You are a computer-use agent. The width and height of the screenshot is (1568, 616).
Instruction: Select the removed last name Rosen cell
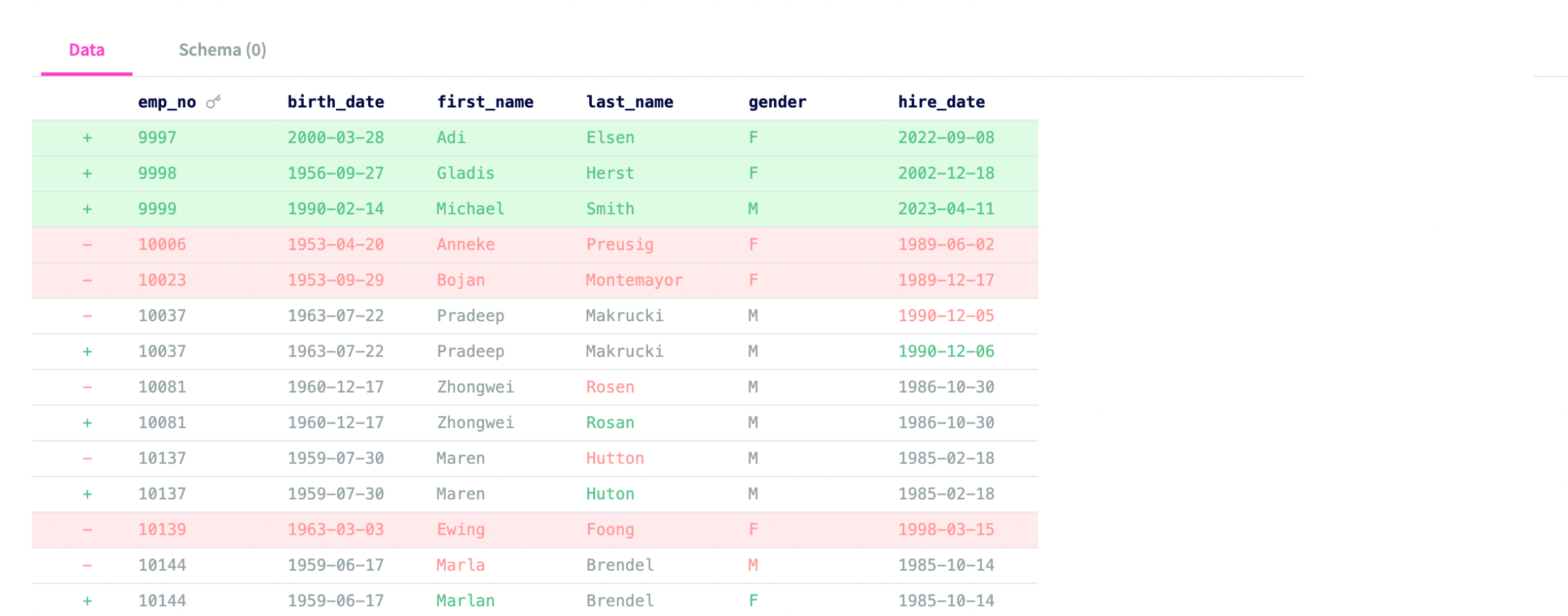point(610,387)
